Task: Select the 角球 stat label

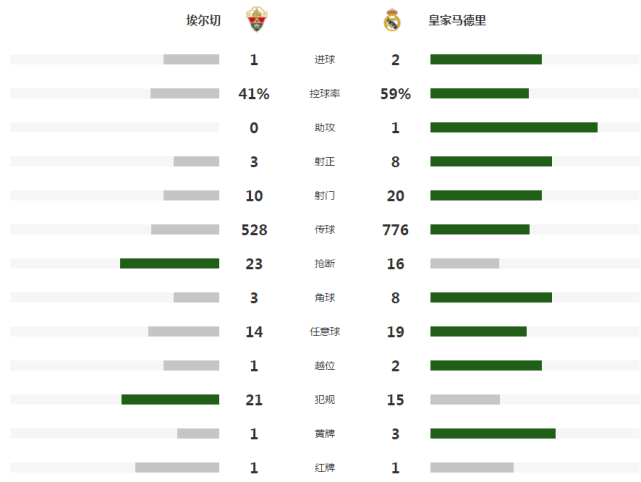Action: 325,298
